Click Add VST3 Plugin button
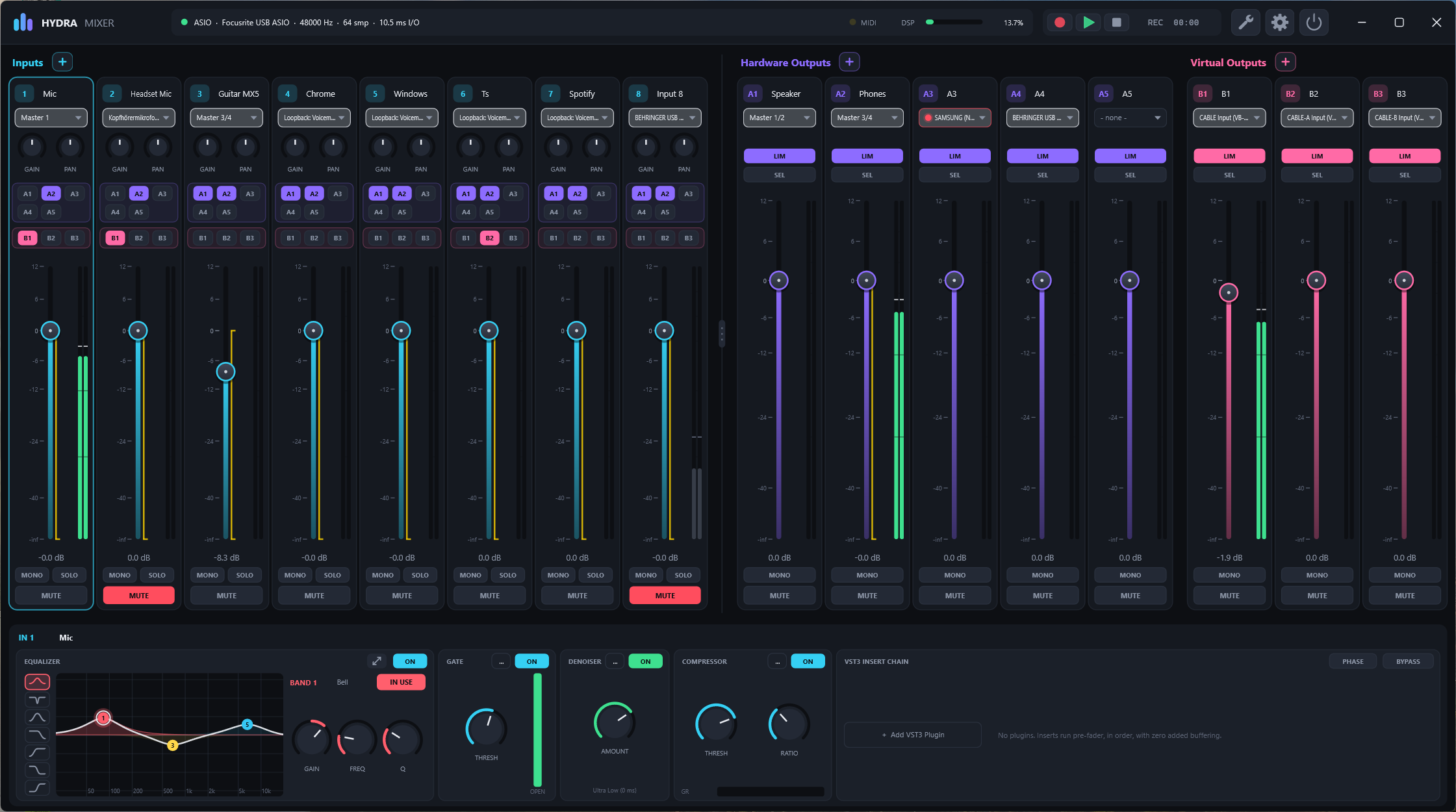This screenshot has height=812, width=1456. pos(913,735)
